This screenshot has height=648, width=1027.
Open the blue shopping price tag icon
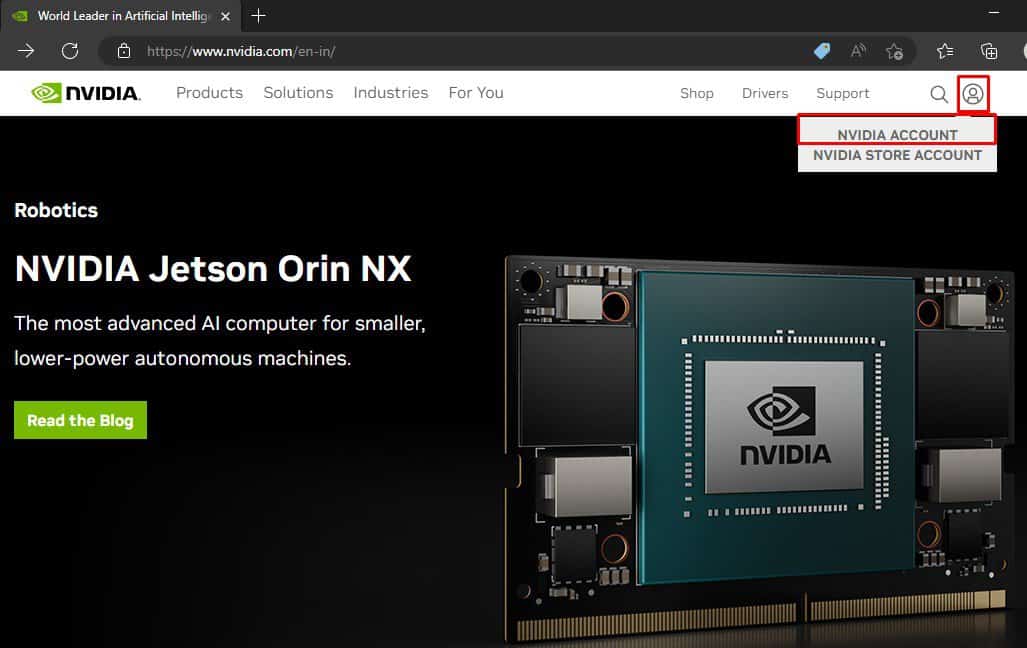click(822, 51)
